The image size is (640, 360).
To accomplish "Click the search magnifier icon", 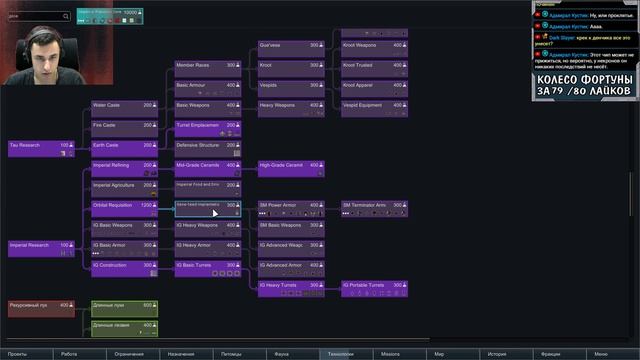I will click(66, 16).
